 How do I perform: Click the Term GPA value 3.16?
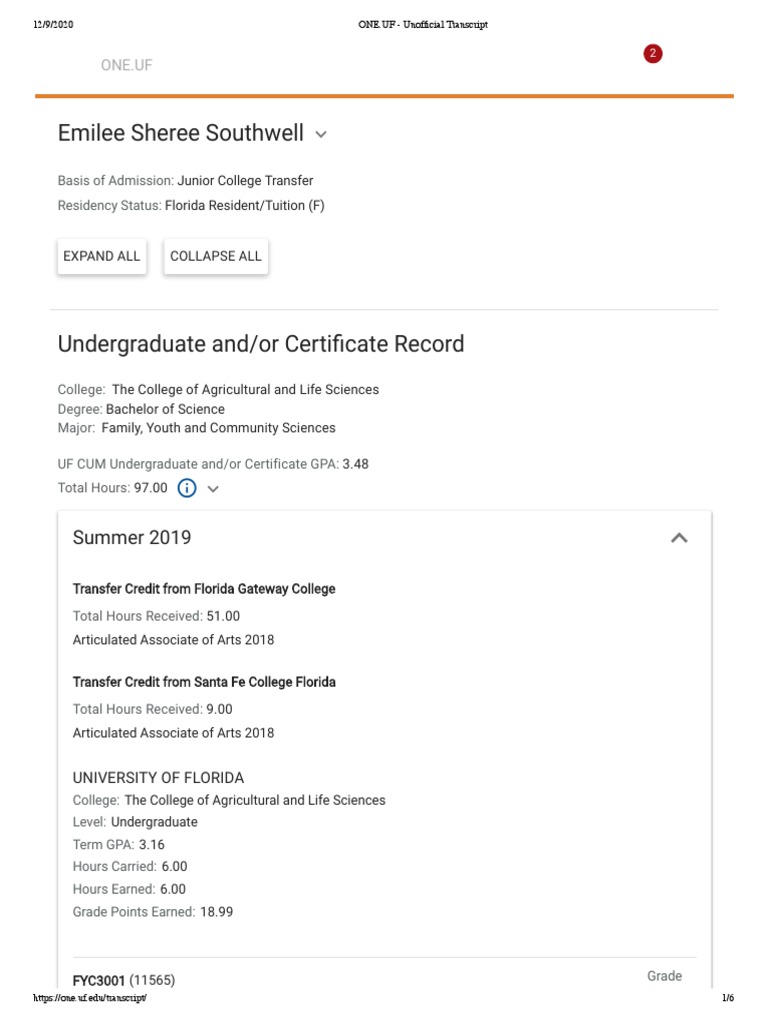coord(152,844)
